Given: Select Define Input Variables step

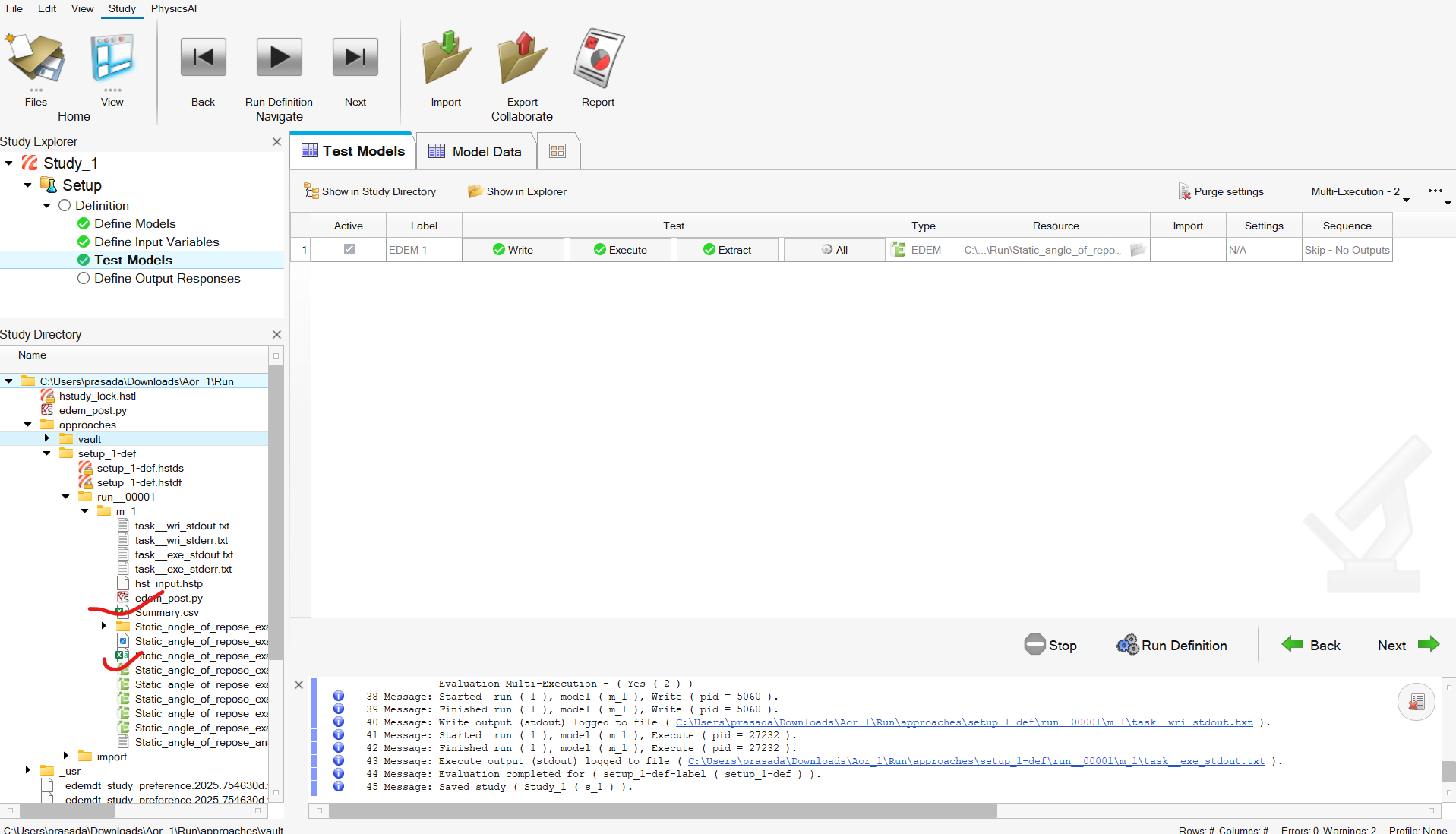Looking at the screenshot, I should [x=156, y=242].
